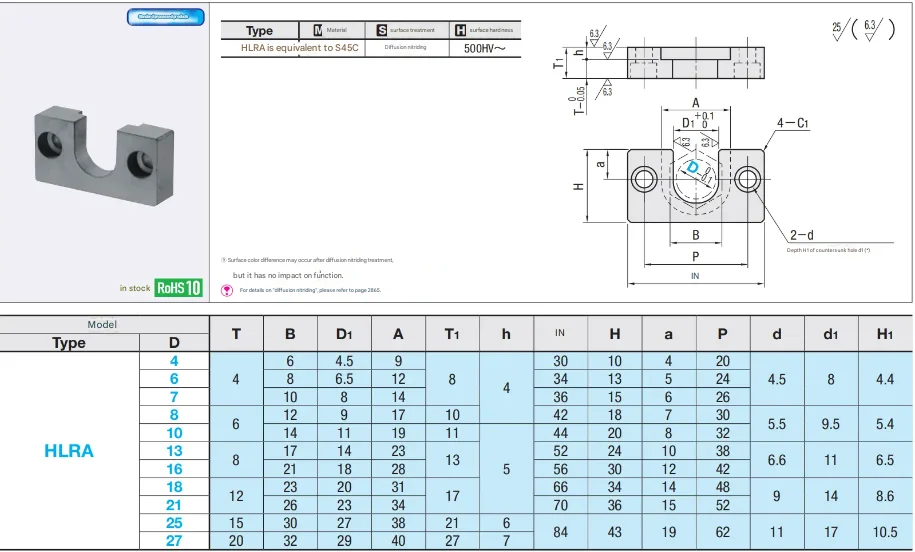Viewport: 915px width, 552px height.
Task: Click the HLRA type name in table
Action: [x=69, y=451]
